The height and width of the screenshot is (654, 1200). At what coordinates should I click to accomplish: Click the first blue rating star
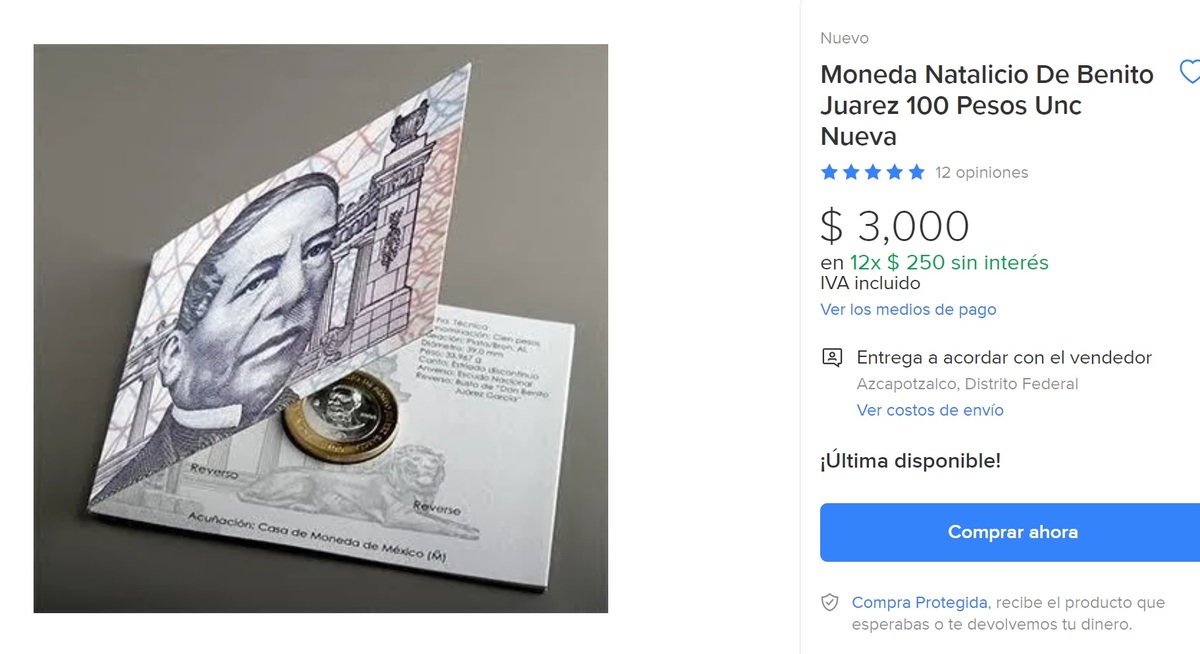pyautogui.click(x=829, y=172)
